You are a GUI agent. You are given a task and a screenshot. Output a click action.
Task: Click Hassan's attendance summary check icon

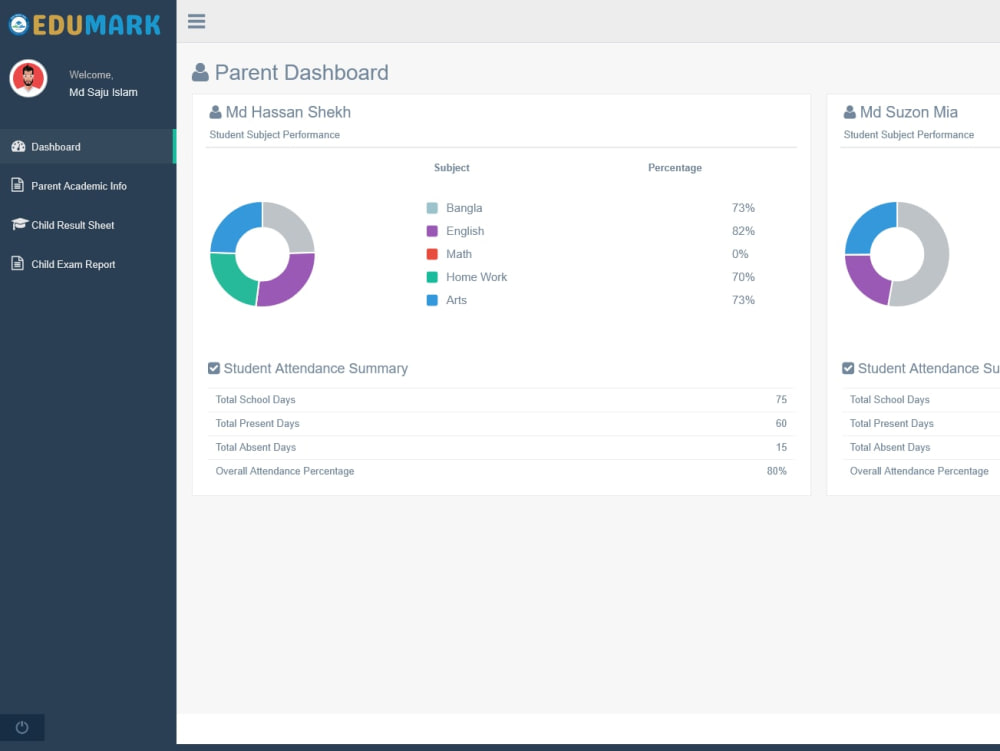214,368
